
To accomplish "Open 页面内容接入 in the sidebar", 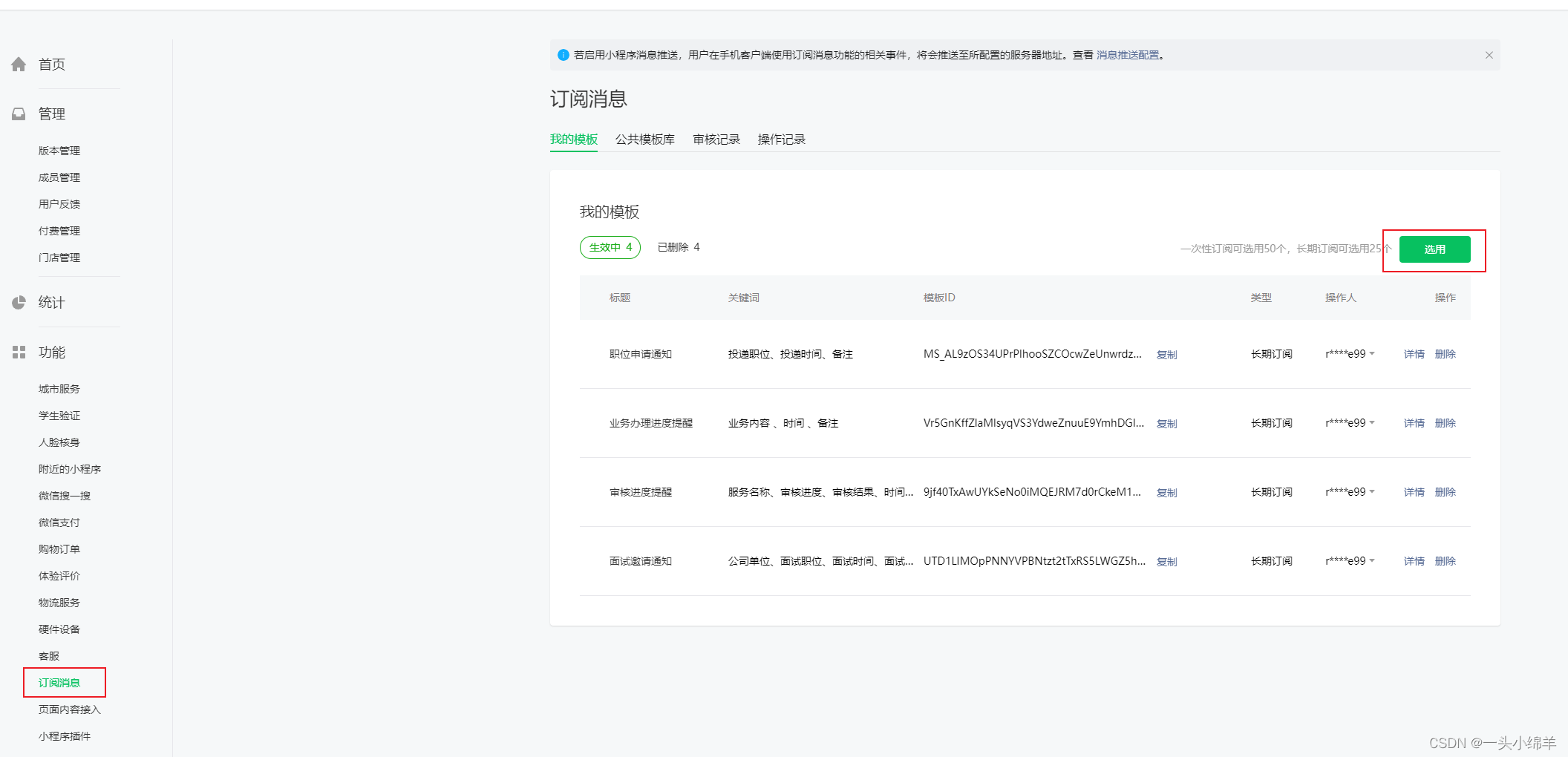I will tap(70, 710).
